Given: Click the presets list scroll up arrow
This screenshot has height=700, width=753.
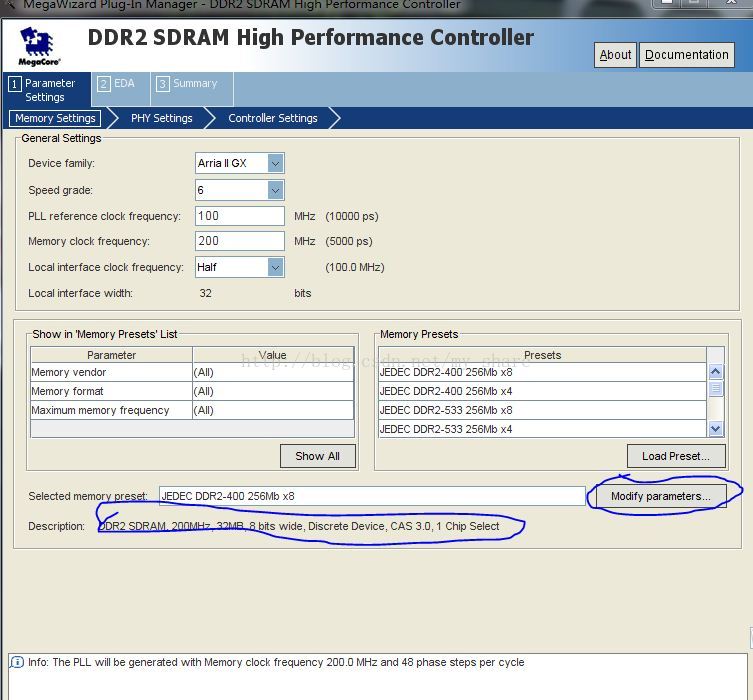Looking at the screenshot, I should click(x=716, y=372).
